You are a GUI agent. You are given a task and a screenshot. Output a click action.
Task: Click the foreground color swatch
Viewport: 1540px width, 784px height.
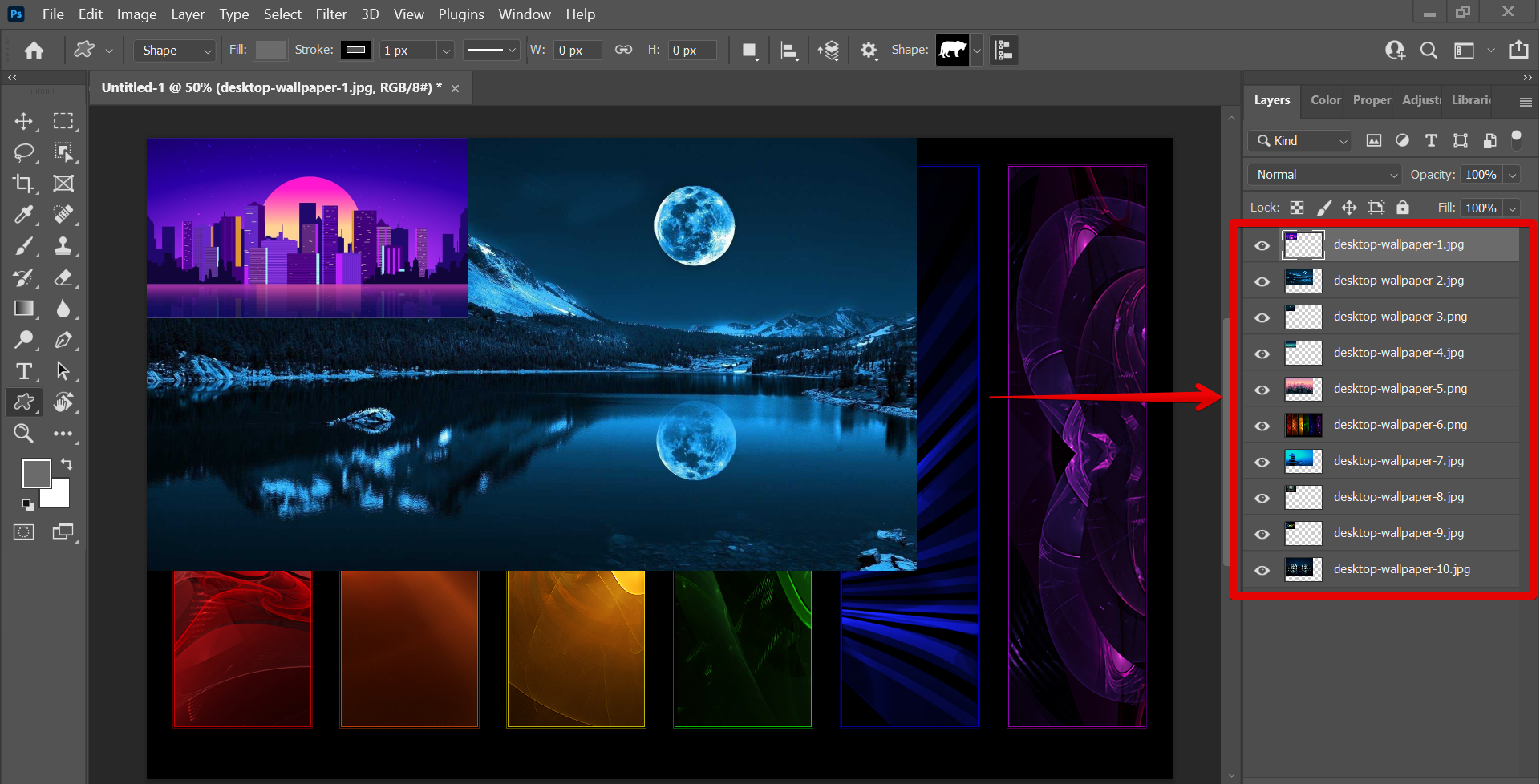point(35,473)
